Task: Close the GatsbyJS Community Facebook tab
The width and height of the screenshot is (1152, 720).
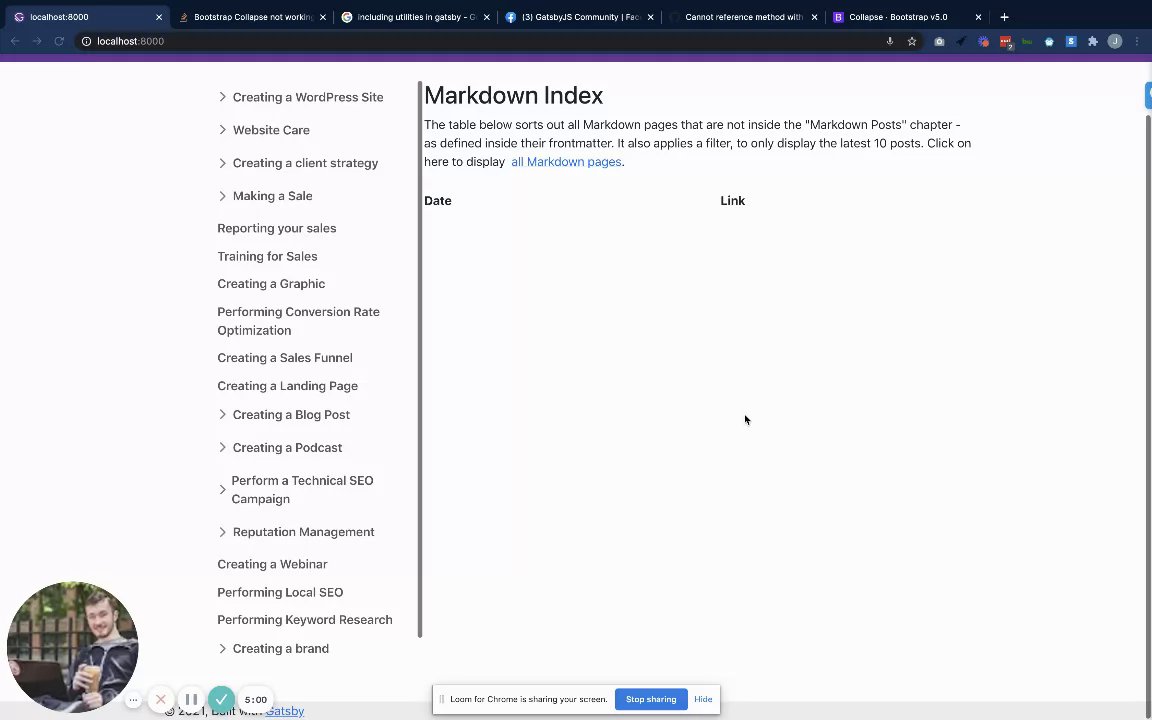Action: [650, 17]
